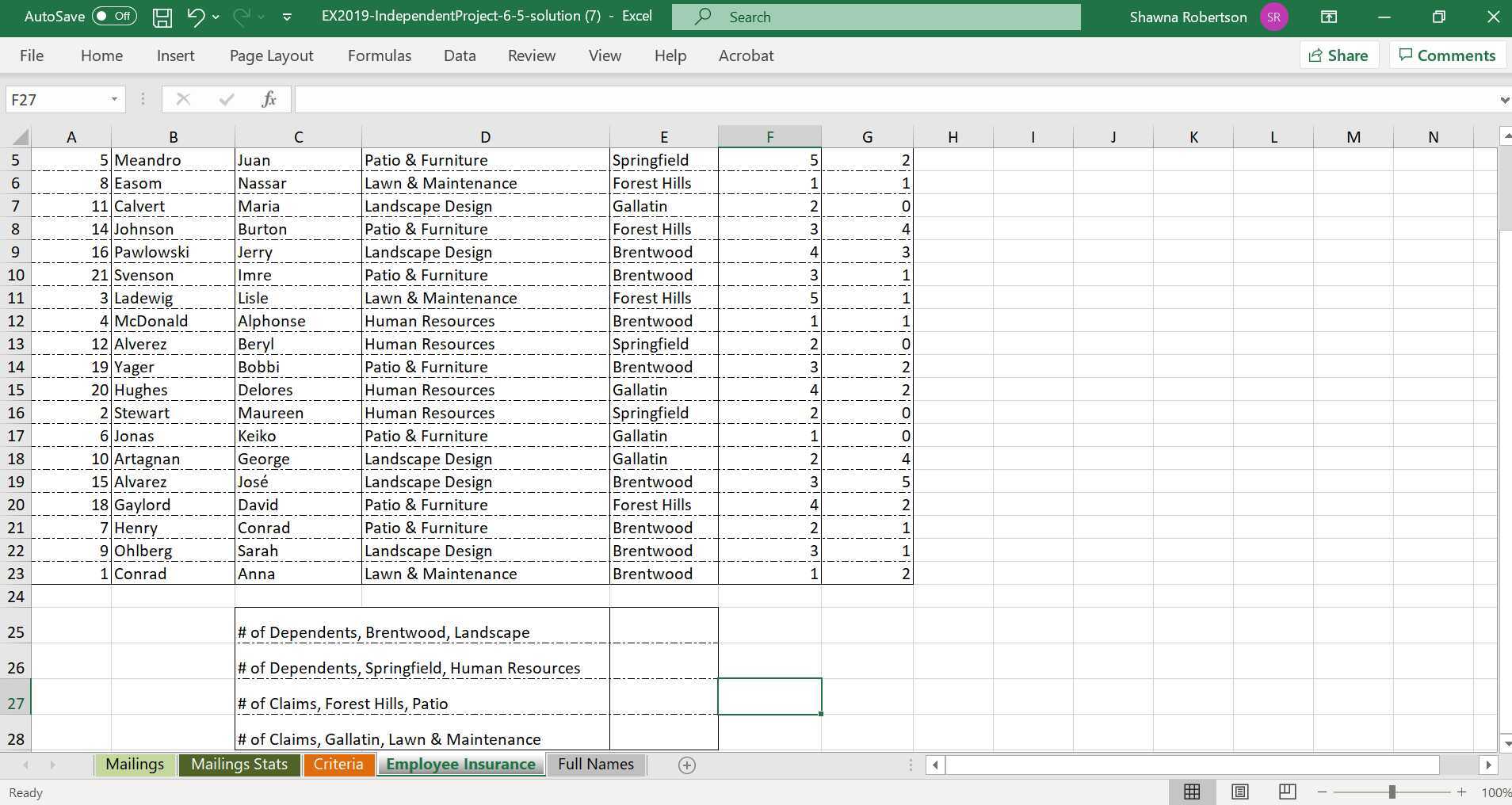
Task: Expand the formula bar chevron
Action: (1503, 100)
